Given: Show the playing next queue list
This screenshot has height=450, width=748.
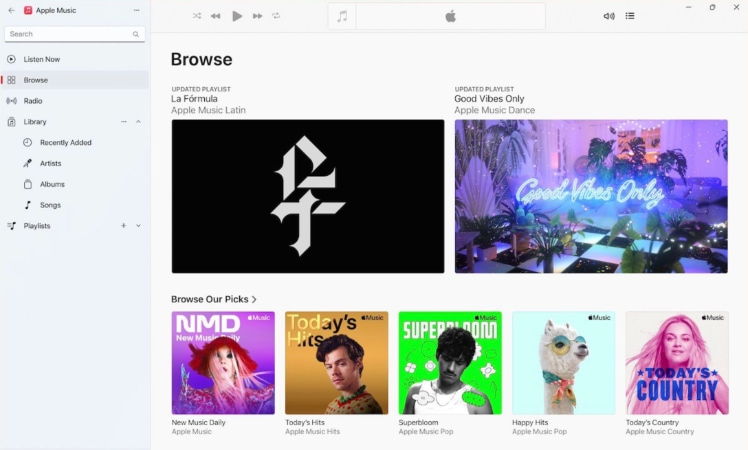Looking at the screenshot, I should tap(630, 16).
